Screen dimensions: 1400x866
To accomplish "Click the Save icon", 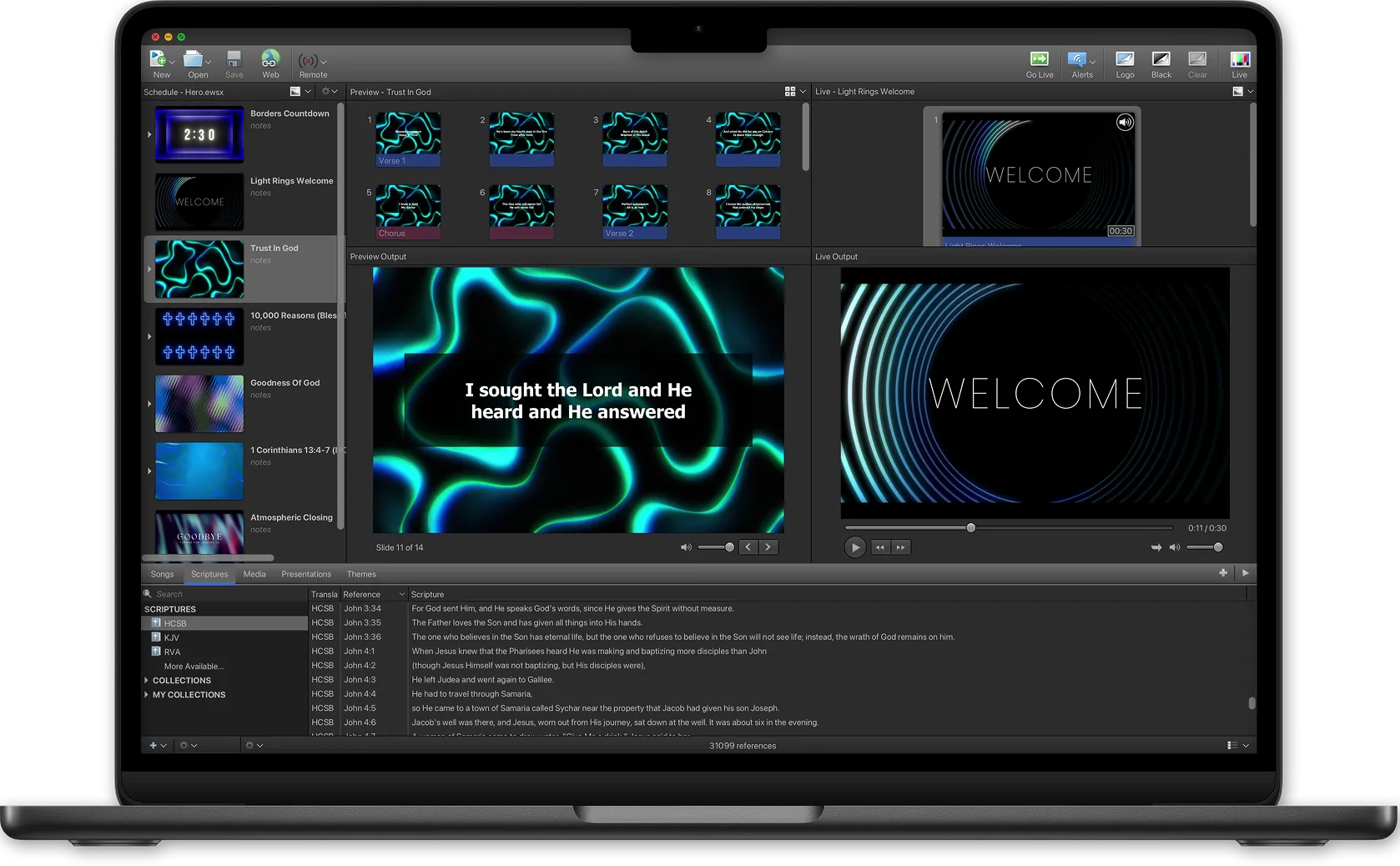I will pyautogui.click(x=234, y=60).
